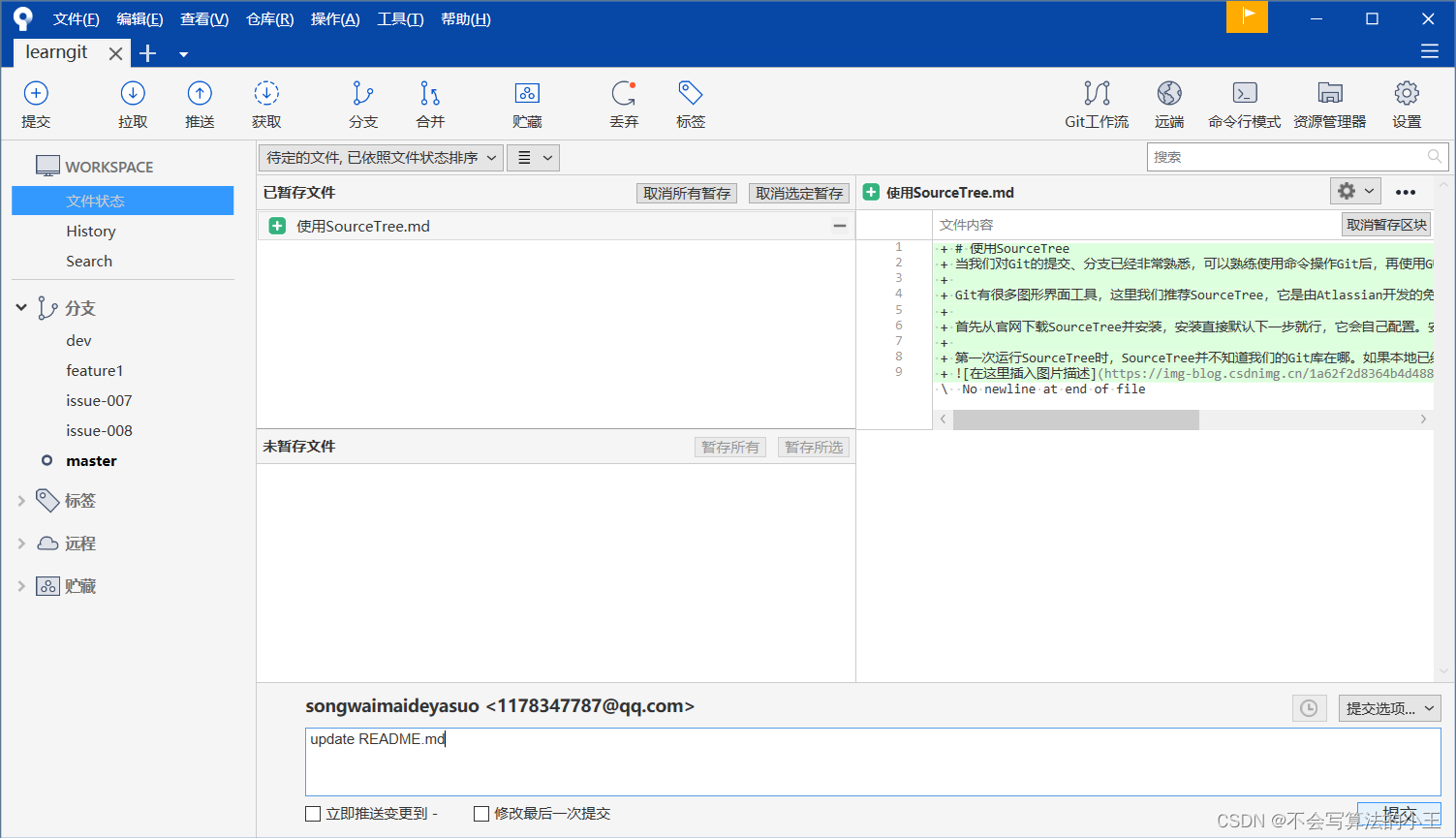Viewport: 1456px width, 839px height.
Task: Click the Commit (提交) toolbar icon
Action: (36, 93)
